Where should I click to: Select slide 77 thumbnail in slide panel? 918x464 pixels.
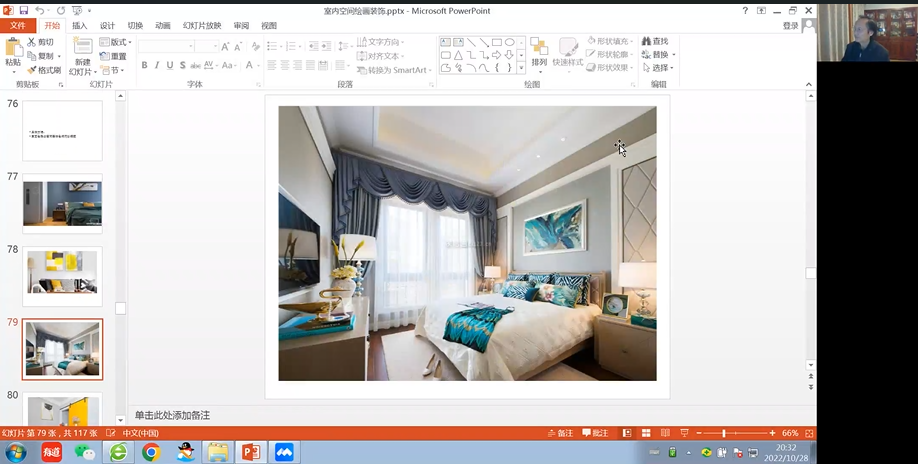tap(62, 204)
